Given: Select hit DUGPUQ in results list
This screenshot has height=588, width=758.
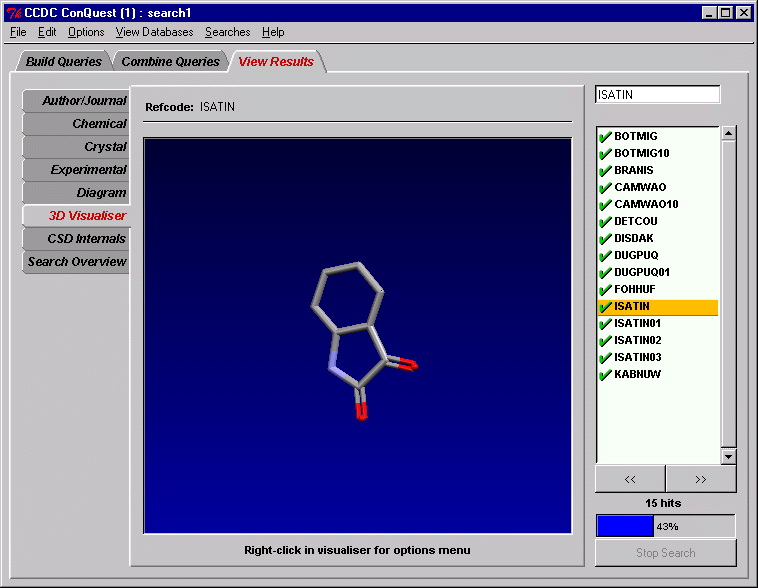Looking at the screenshot, I should coord(636,255).
